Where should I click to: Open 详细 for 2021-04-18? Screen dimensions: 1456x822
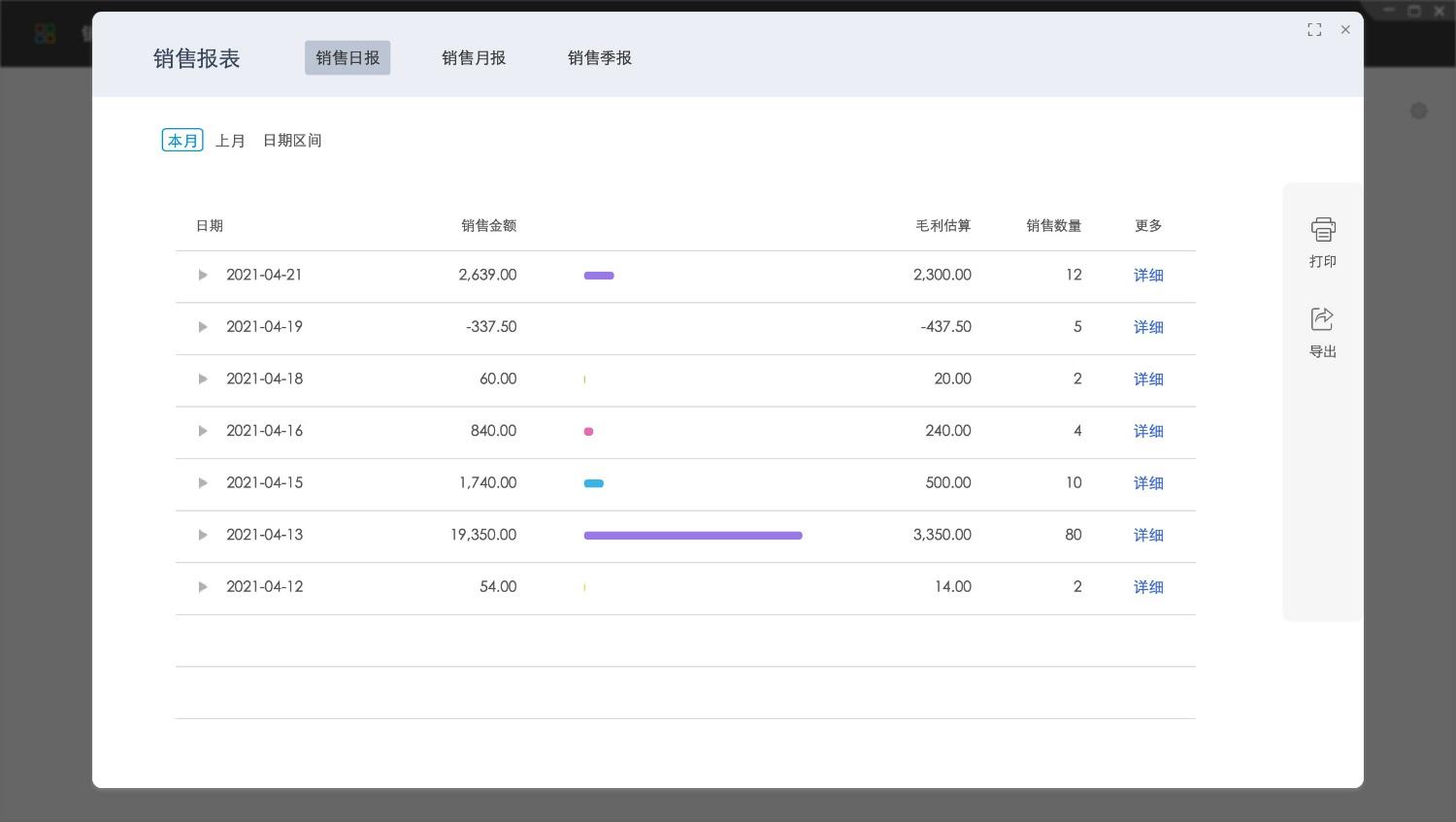click(x=1148, y=379)
